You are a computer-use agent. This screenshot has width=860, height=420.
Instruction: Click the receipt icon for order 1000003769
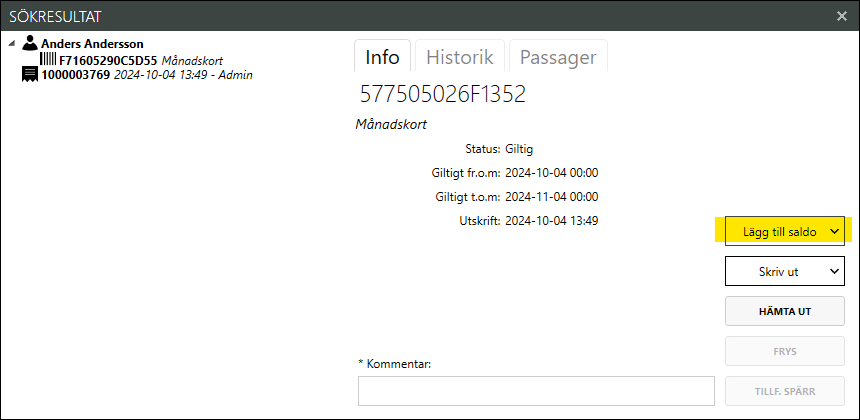click(x=30, y=74)
